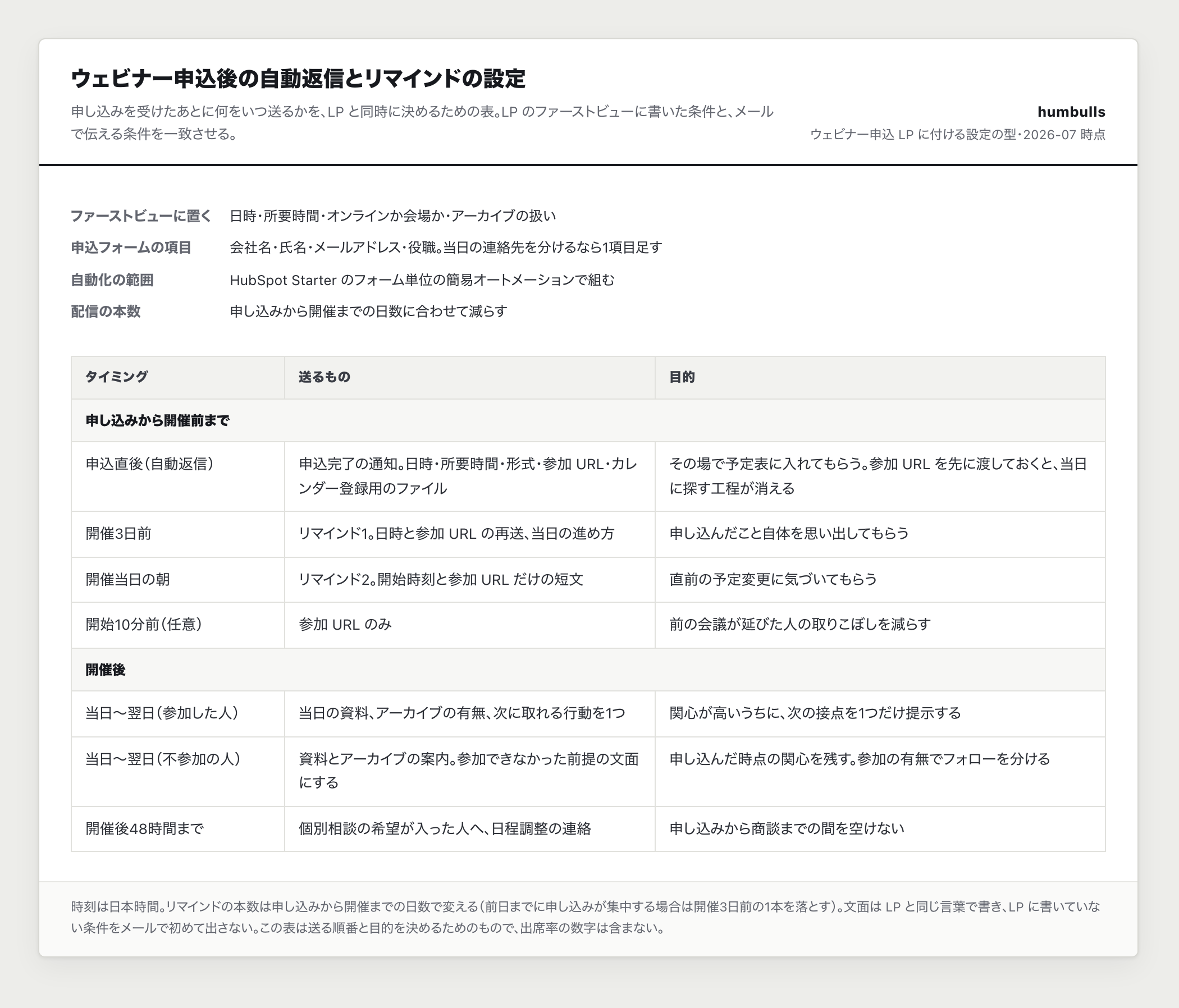Click the cell 前の会議が延びた人の取りこぼしを減らす
This screenshot has width=1179, height=1008.
pos(880,625)
